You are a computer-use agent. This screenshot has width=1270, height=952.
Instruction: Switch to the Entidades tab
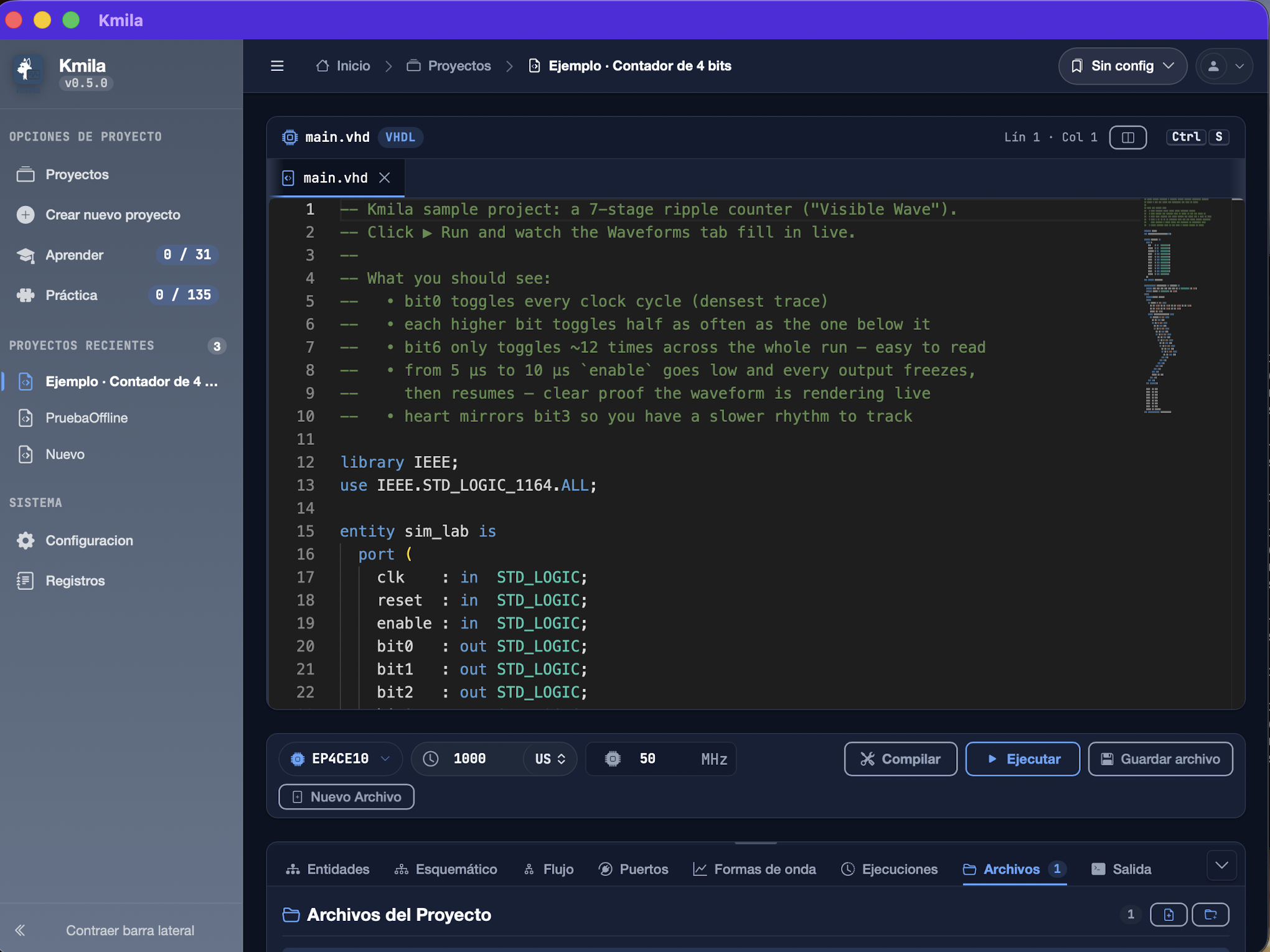327,869
